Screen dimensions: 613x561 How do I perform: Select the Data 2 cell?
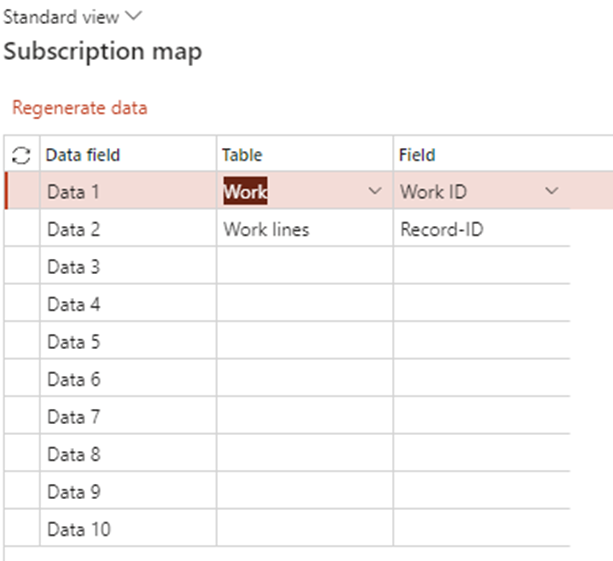pos(128,229)
